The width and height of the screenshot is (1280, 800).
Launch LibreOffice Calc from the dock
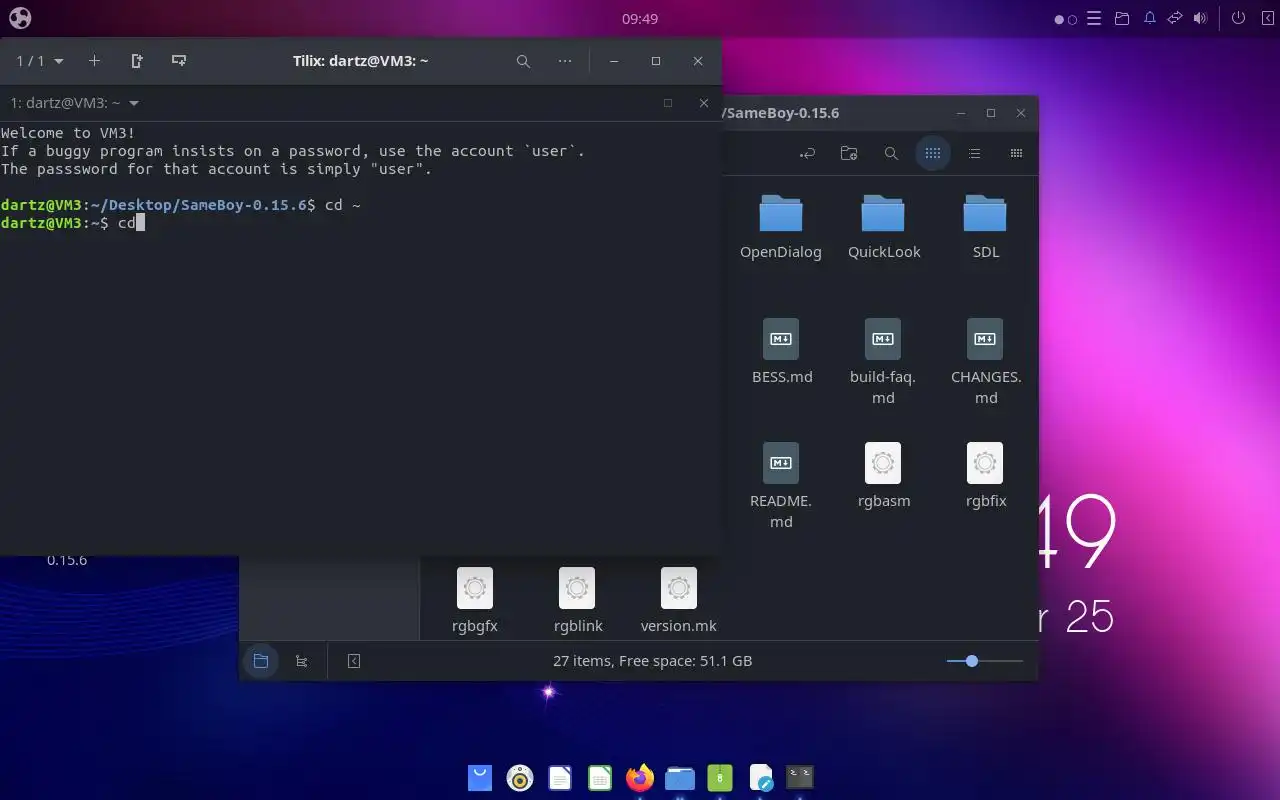click(x=600, y=777)
